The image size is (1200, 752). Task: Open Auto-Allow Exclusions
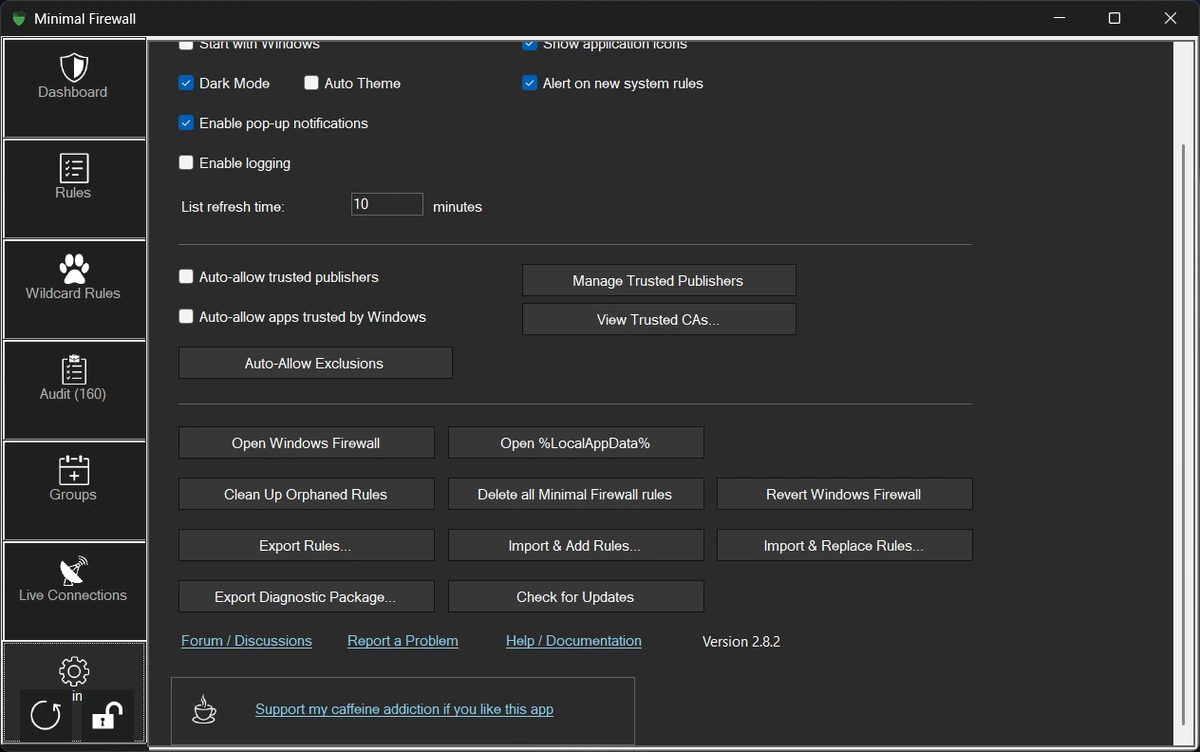click(x=315, y=363)
